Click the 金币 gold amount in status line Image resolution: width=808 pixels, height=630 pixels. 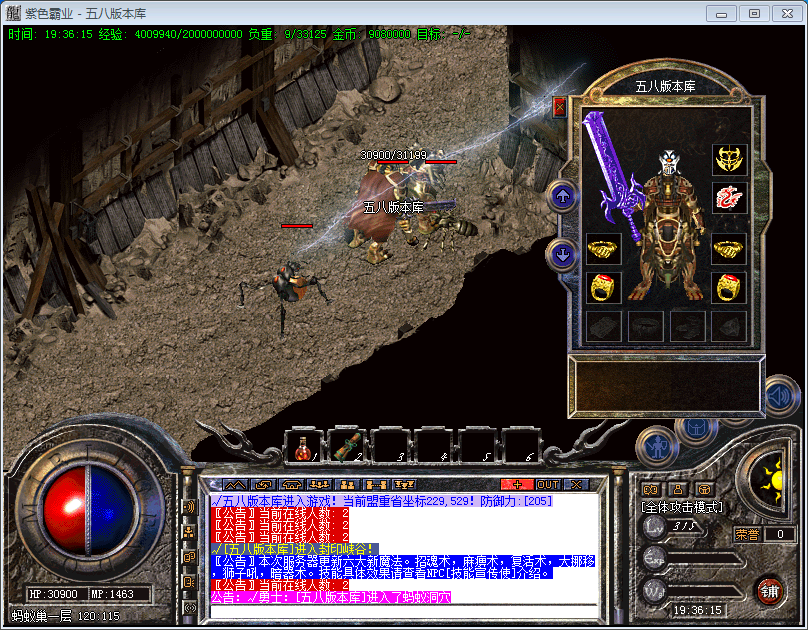(372, 35)
